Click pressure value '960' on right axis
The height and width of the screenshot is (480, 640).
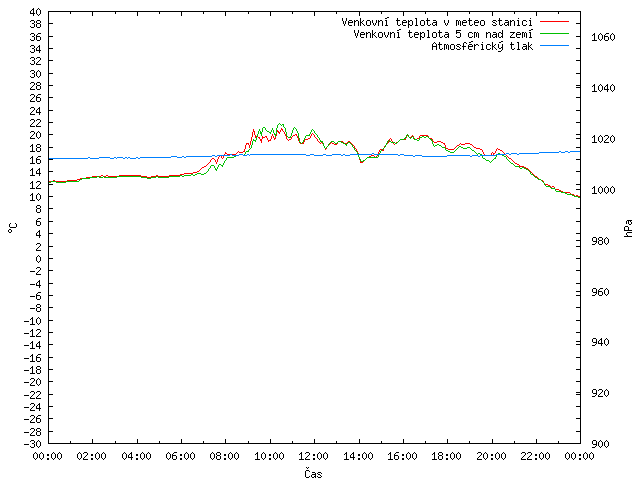coord(600,292)
